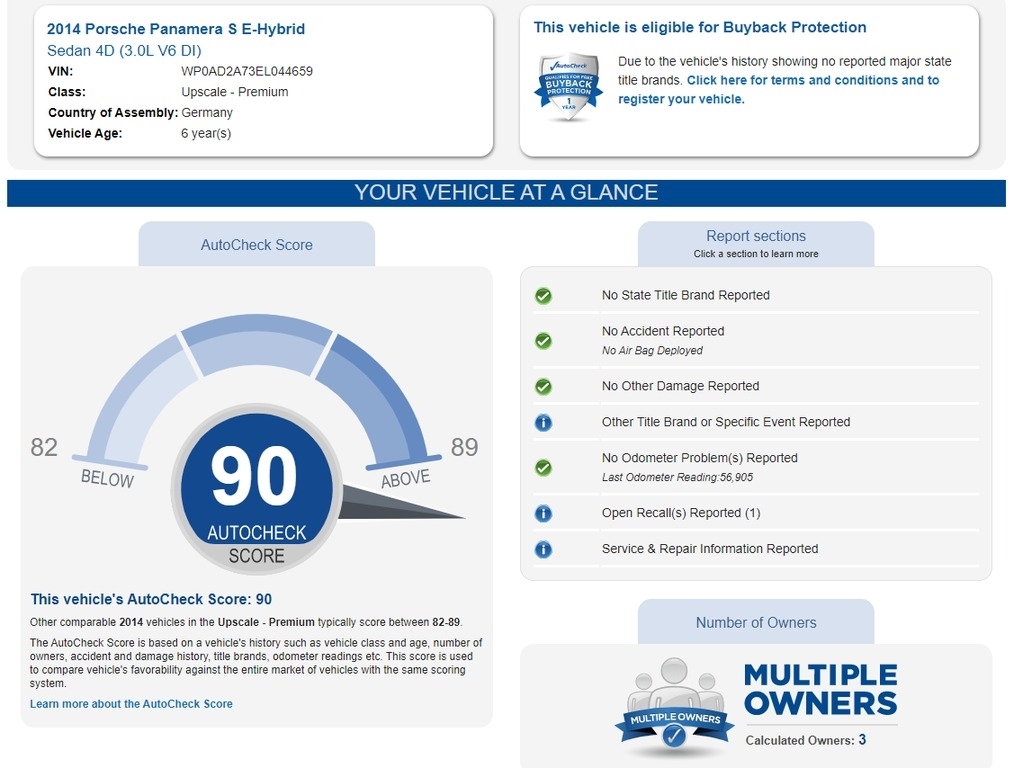
Task: Open Buyback Protection terms and conditions link
Action: coord(812,80)
